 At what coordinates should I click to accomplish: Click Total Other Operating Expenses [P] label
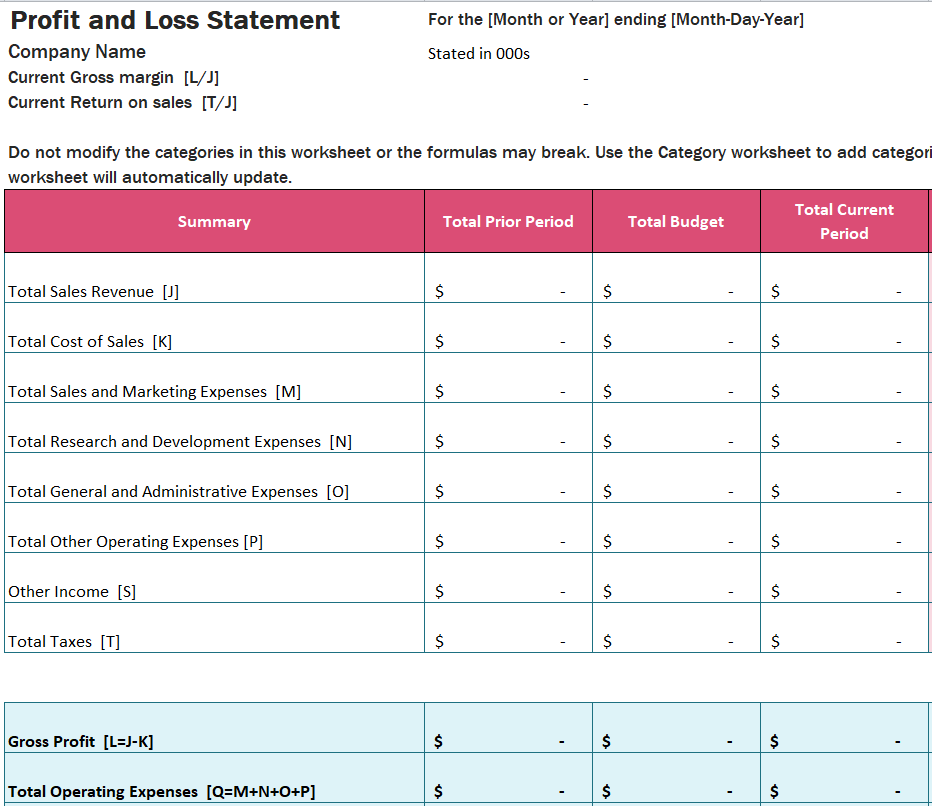pos(136,541)
